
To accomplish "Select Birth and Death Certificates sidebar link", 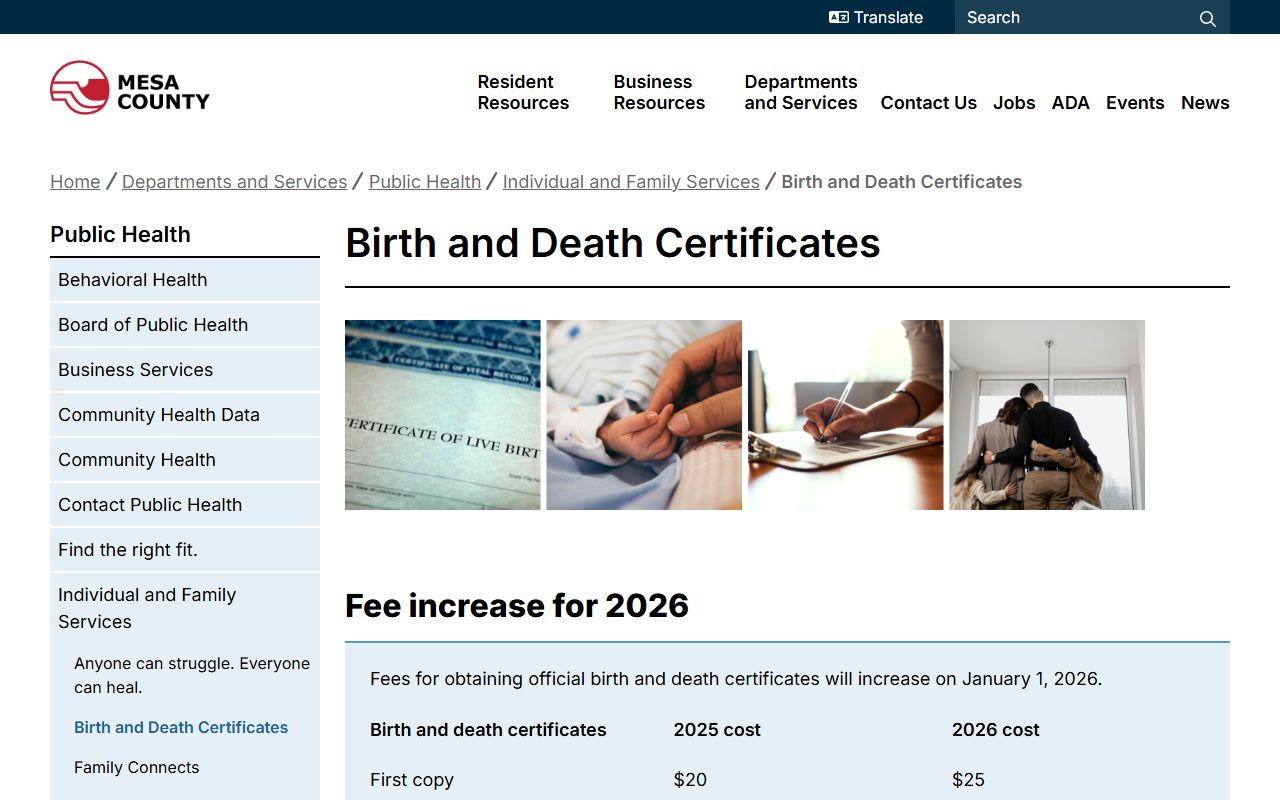I will click(181, 727).
